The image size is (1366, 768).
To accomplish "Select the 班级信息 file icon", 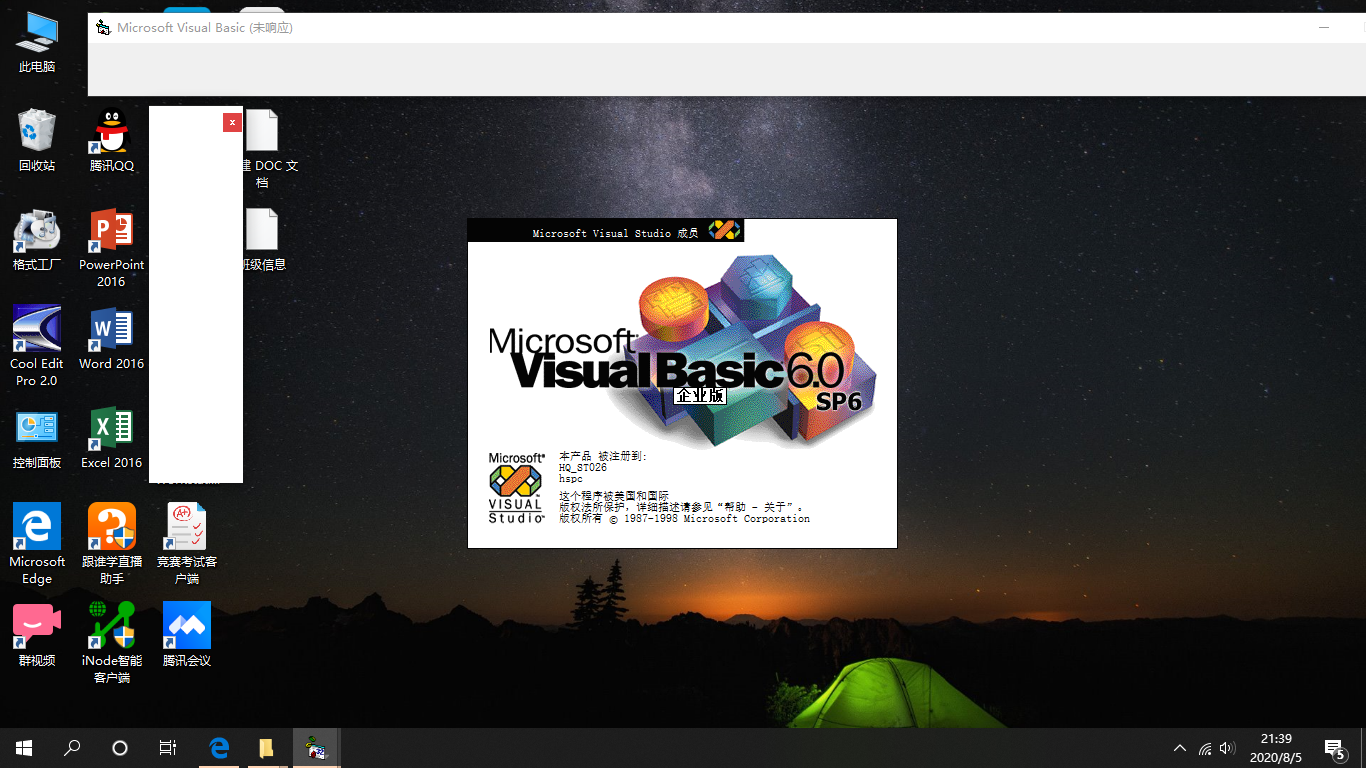I will coord(262,240).
